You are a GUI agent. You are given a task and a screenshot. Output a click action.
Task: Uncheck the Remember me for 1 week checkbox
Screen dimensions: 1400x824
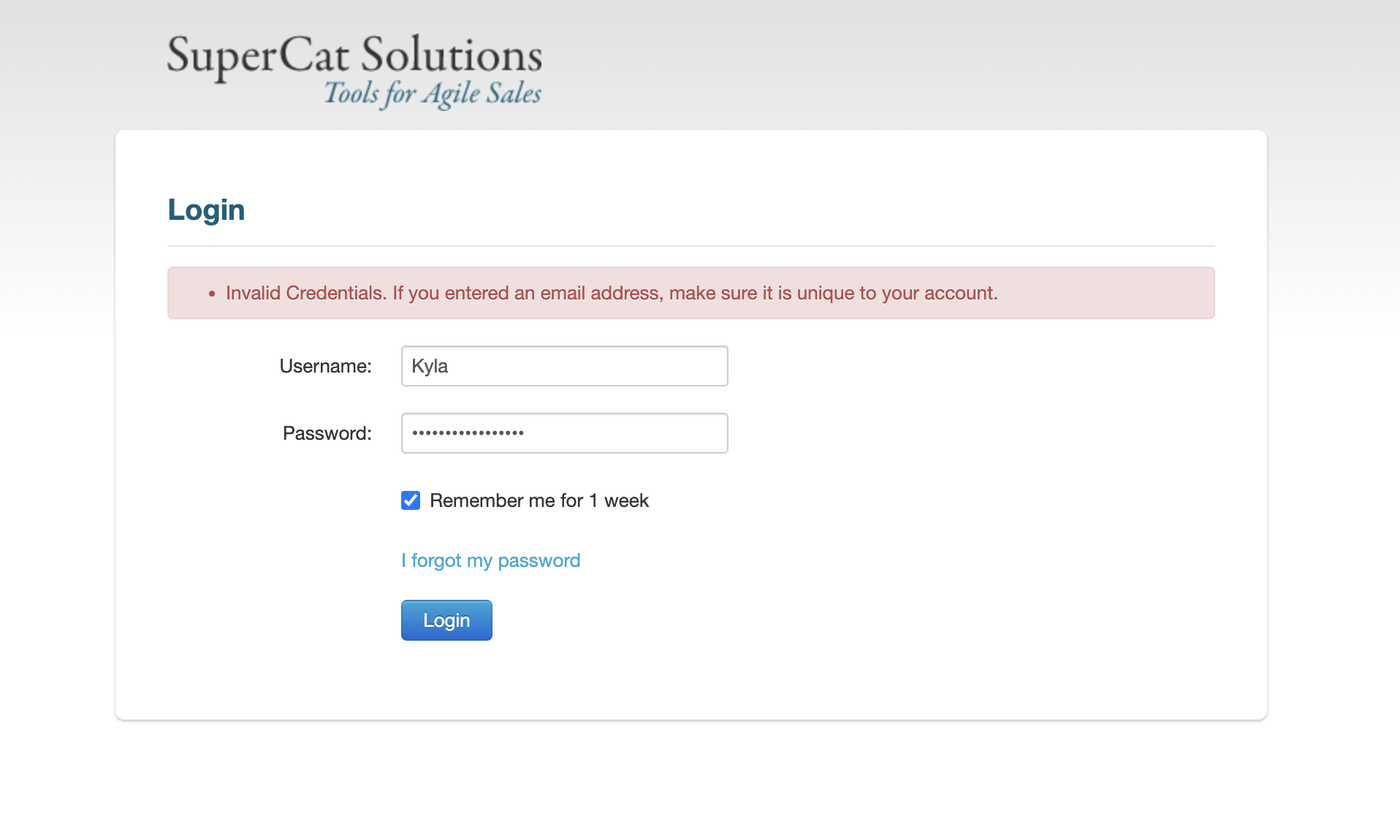(x=411, y=500)
